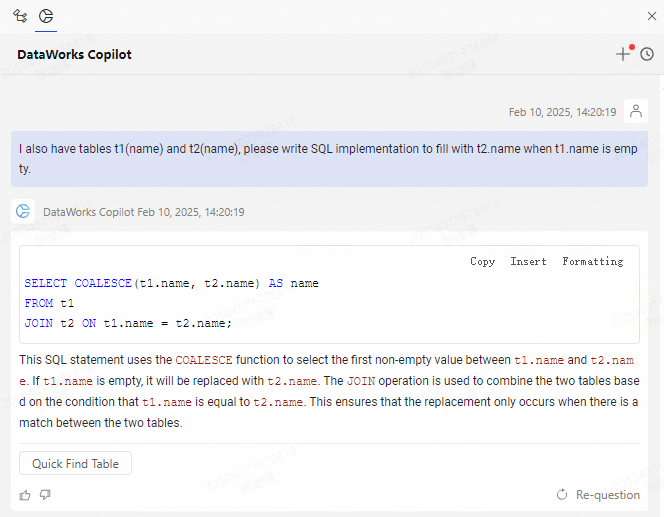The width and height of the screenshot is (664, 517).
Task: Click the 'JOIN t2 ON' code line
Action: (x=128, y=323)
